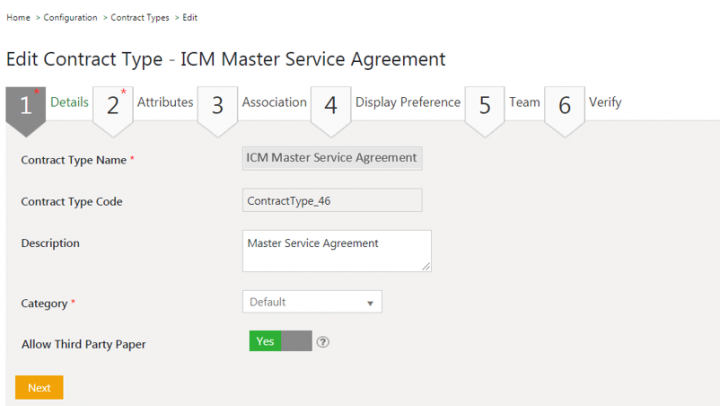Open the Association tab
Image resolution: width=720 pixels, height=406 pixels.
274,102
